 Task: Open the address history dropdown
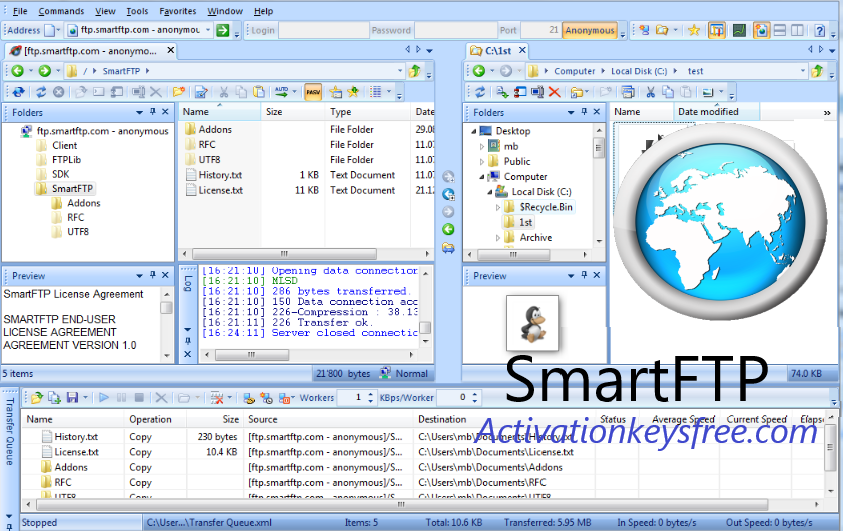(208, 30)
